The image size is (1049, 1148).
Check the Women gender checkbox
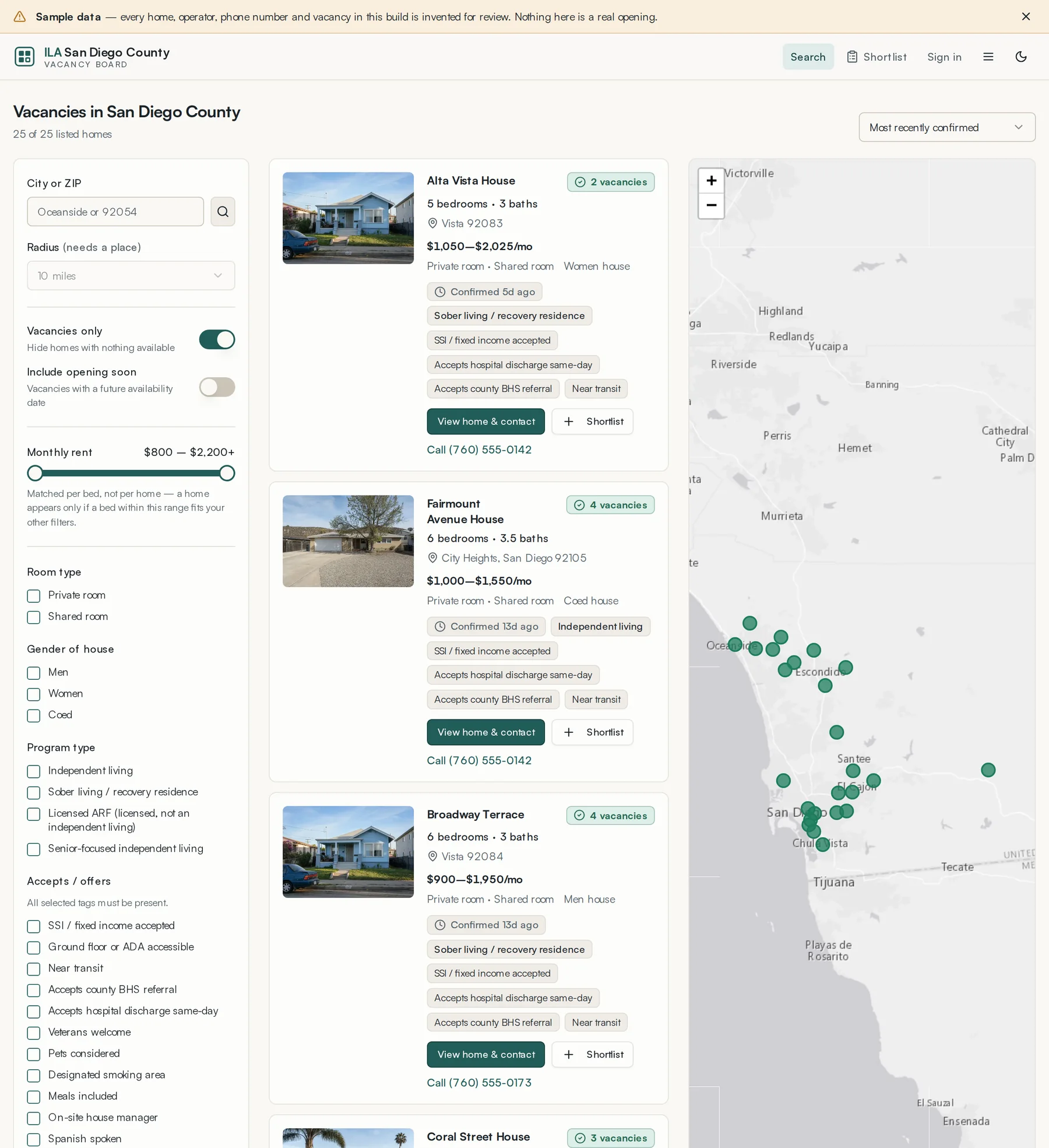[x=34, y=694]
